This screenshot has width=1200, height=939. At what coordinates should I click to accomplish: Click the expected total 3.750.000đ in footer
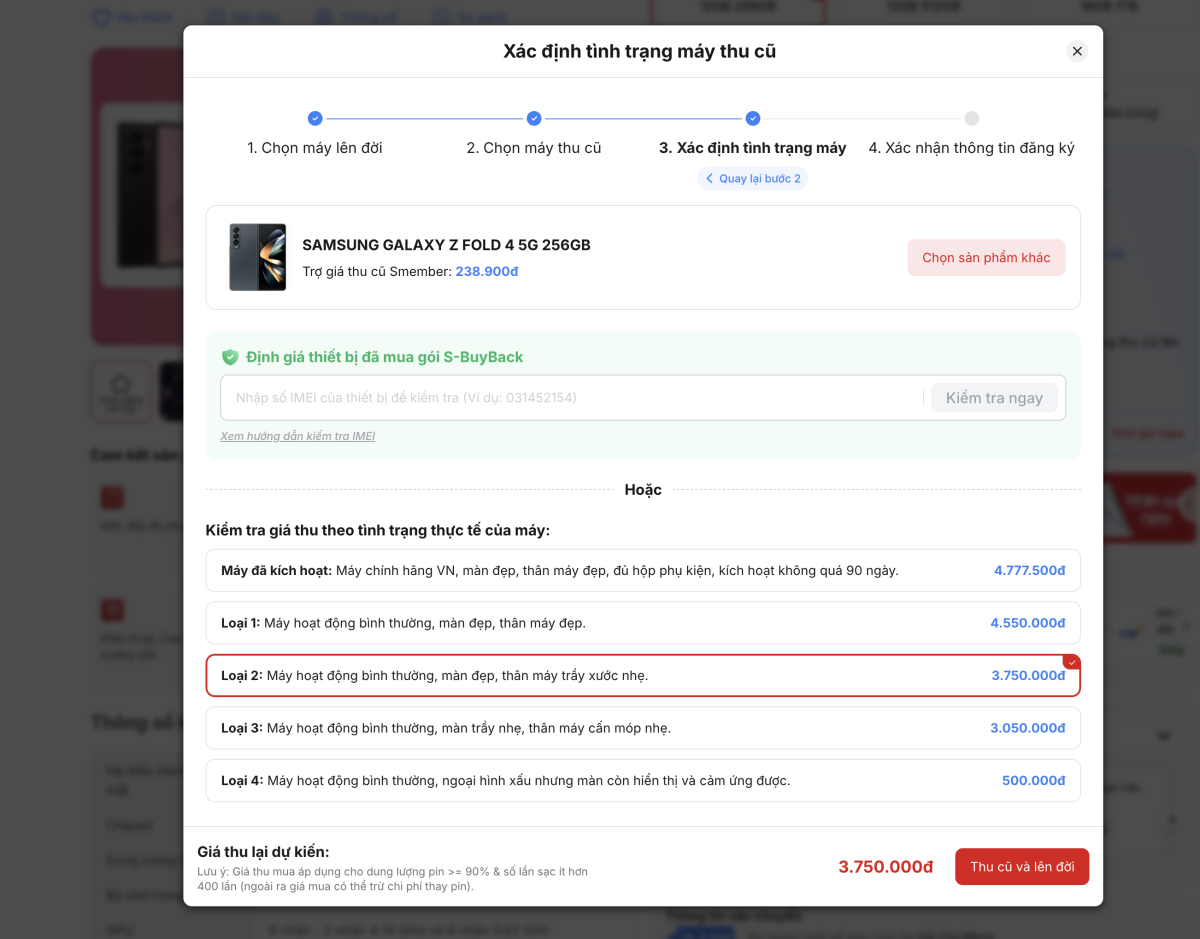pos(886,867)
